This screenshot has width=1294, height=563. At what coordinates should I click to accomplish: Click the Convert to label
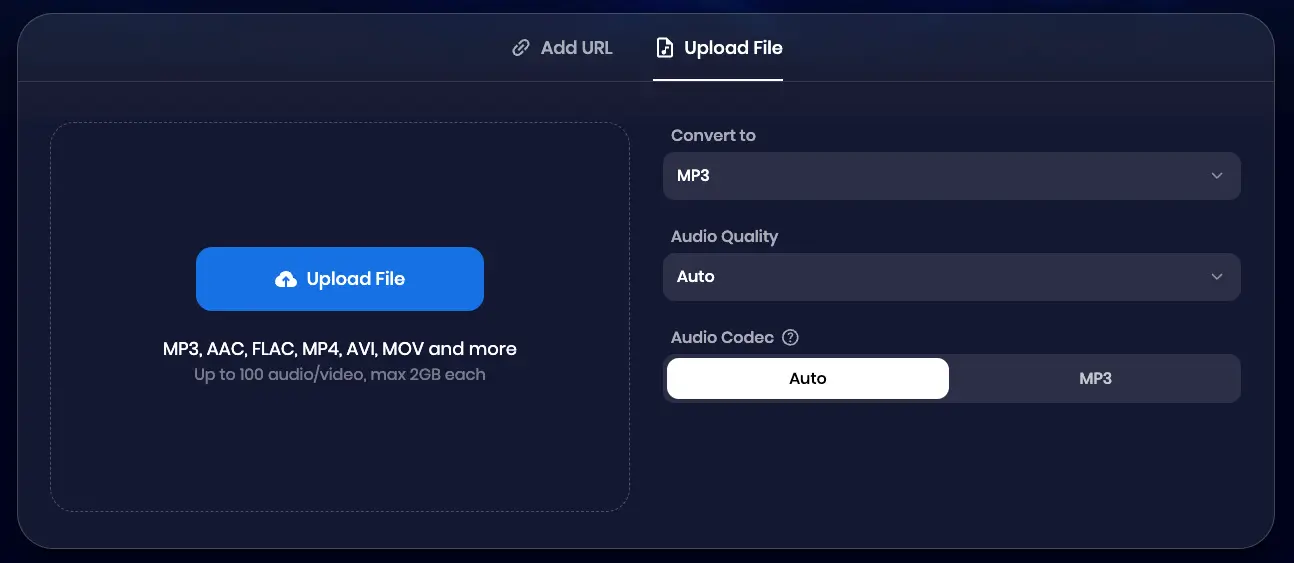click(x=713, y=136)
